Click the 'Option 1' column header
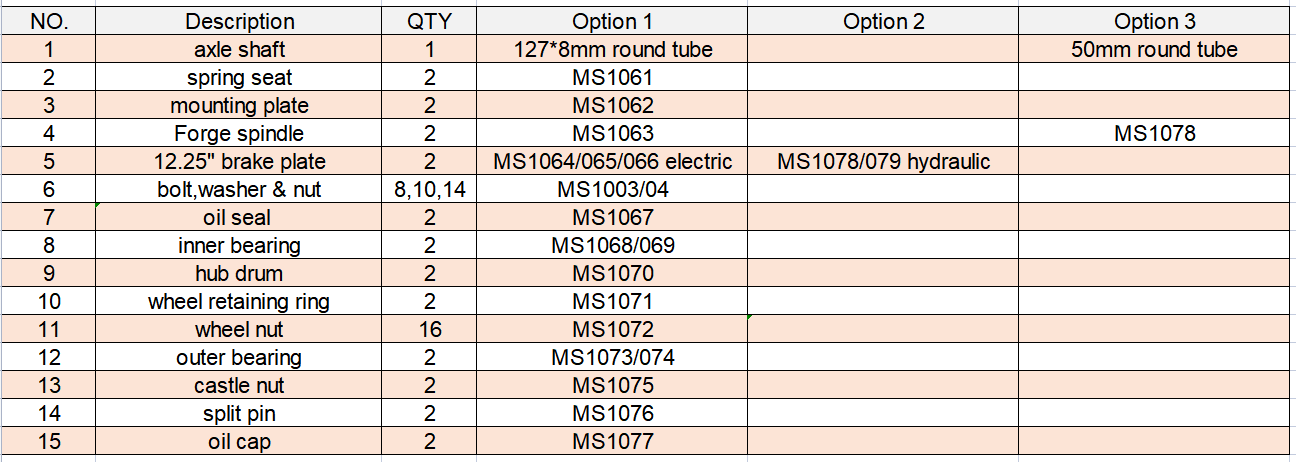The height and width of the screenshot is (462, 1296). pos(612,21)
